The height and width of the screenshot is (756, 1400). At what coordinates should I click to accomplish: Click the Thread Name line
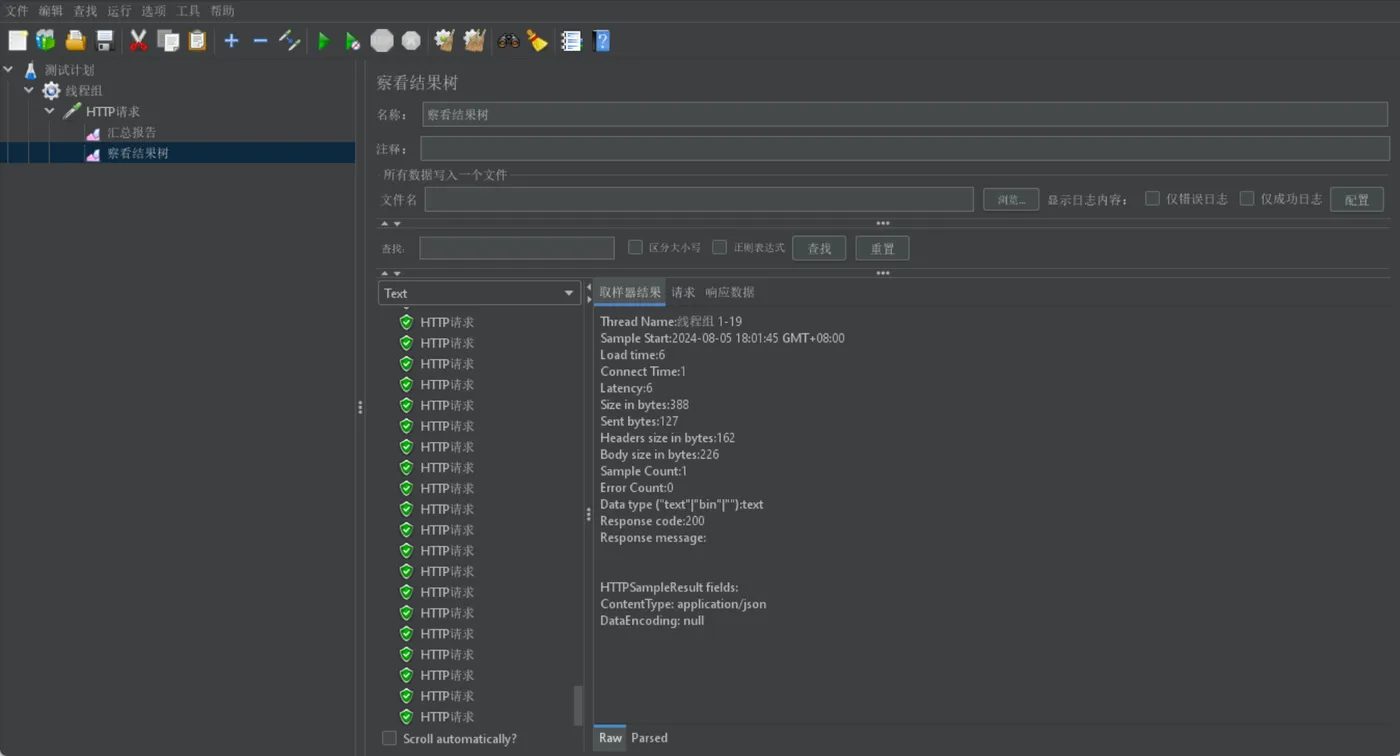[671, 322]
